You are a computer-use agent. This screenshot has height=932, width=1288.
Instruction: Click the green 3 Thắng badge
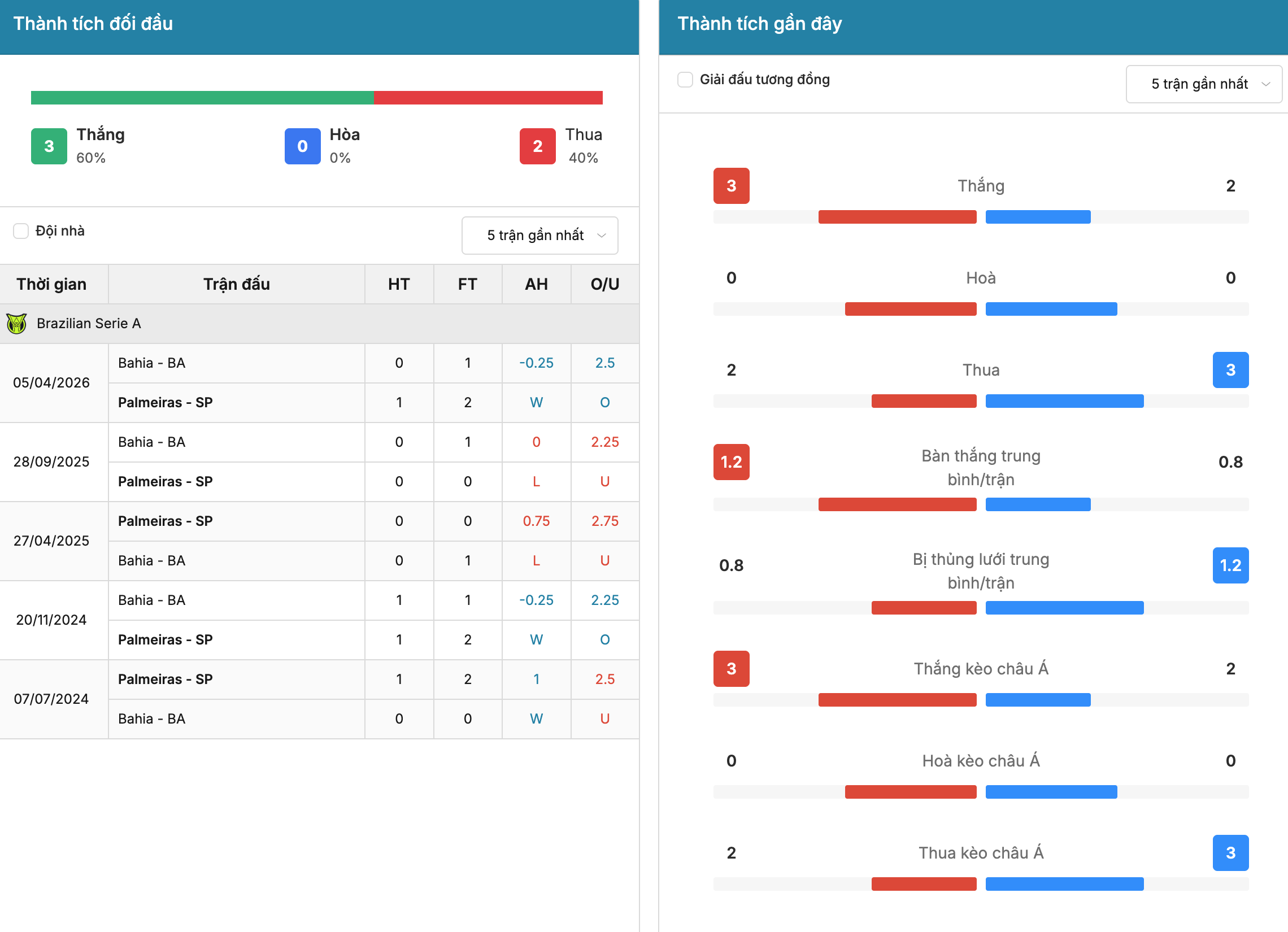pyautogui.click(x=49, y=146)
